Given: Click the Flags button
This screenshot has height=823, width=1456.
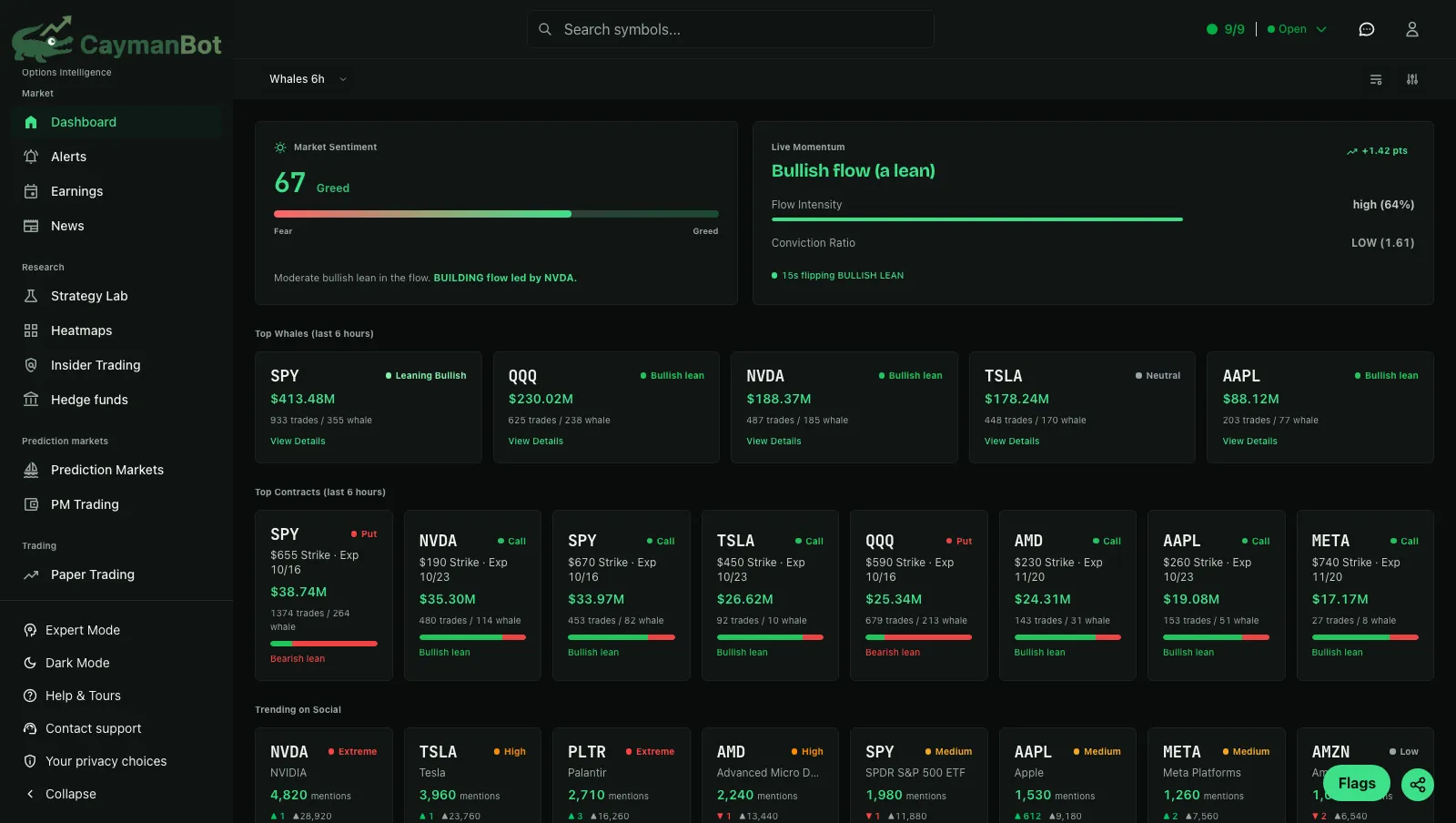Looking at the screenshot, I should (x=1357, y=783).
